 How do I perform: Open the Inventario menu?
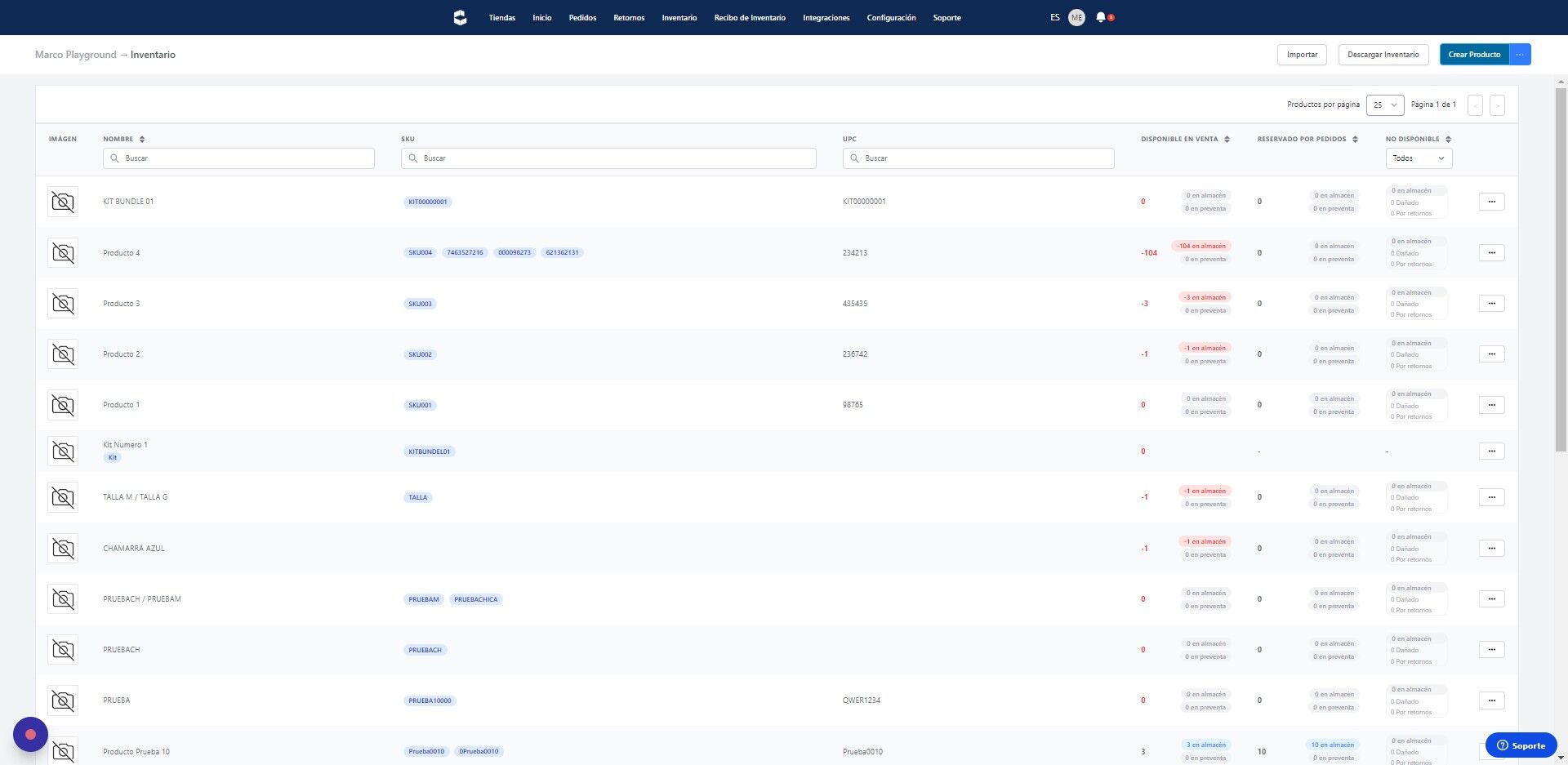pos(679,17)
